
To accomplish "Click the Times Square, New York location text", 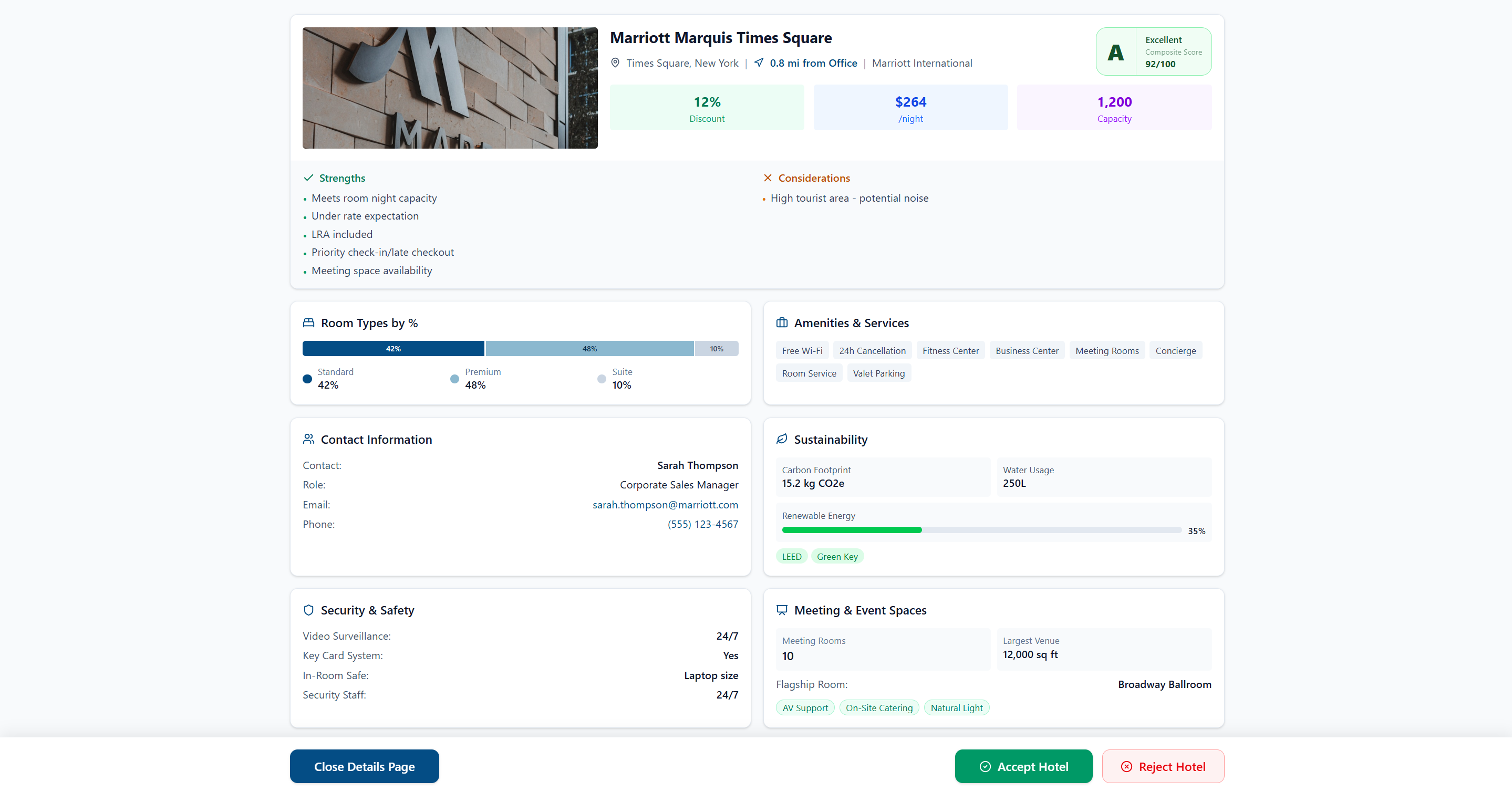I will point(682,63).
